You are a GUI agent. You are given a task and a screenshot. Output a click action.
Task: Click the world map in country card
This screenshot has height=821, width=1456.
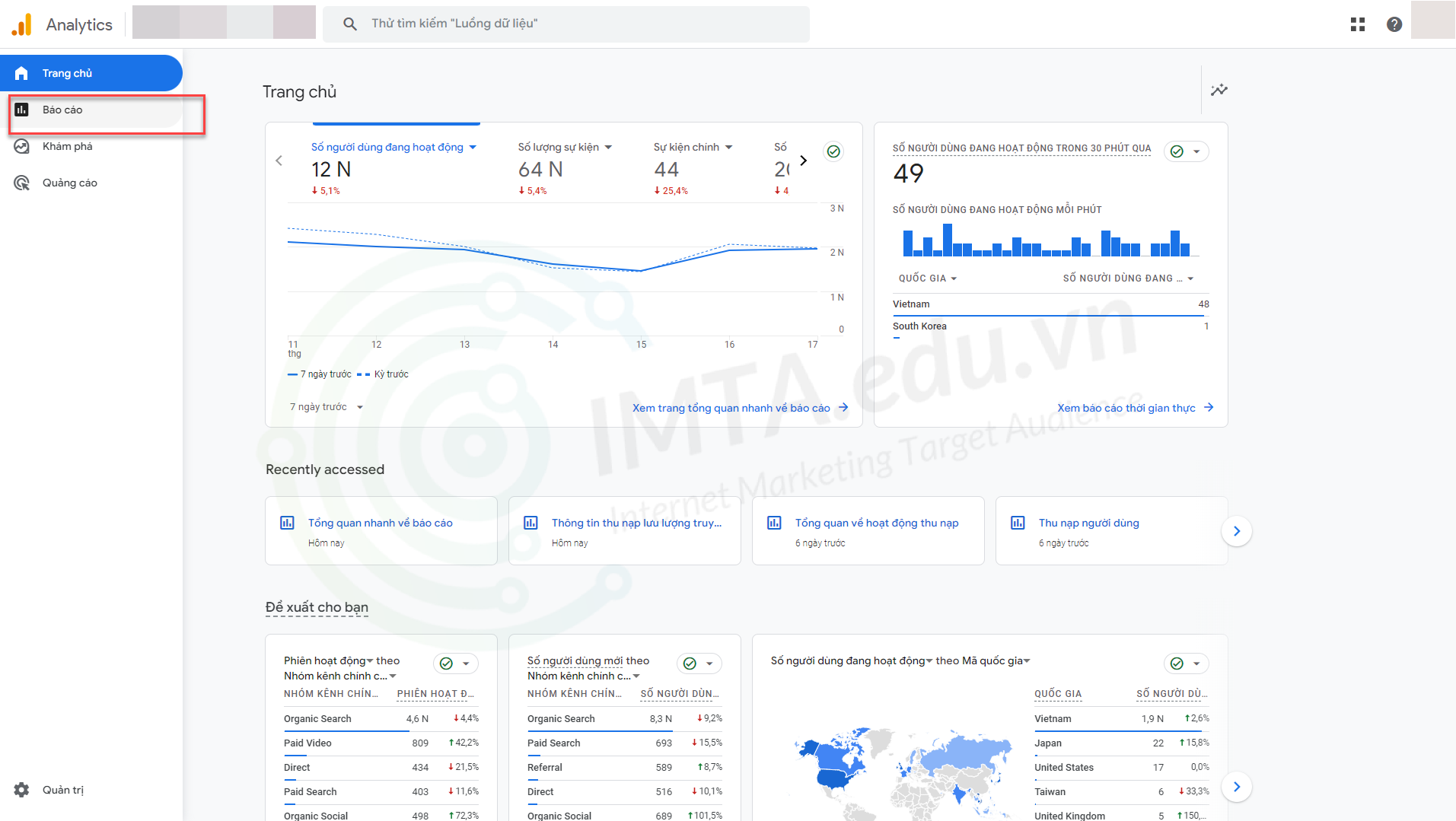[x=903, y=772]
